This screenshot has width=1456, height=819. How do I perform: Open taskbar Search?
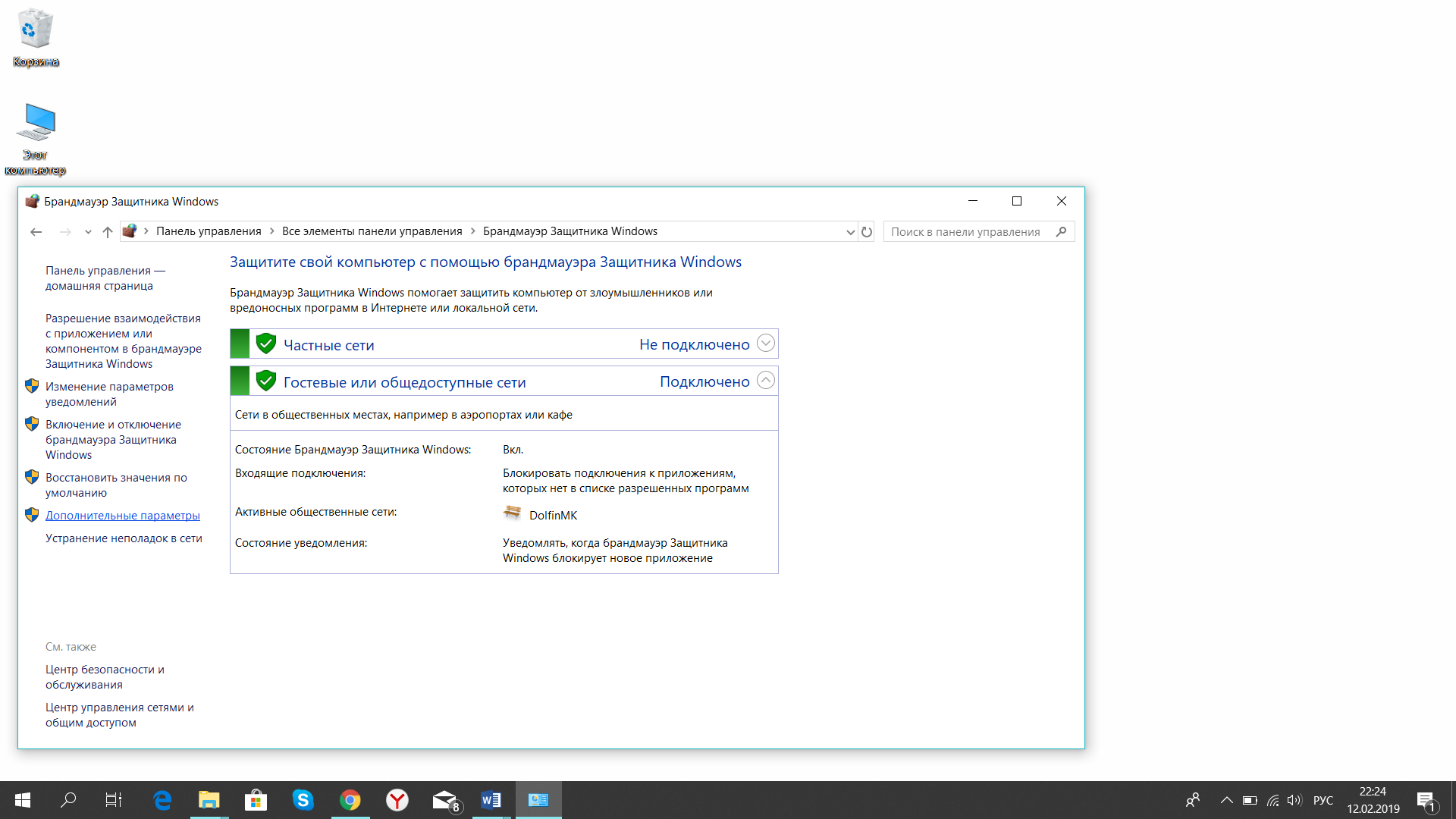pos(68,800)
